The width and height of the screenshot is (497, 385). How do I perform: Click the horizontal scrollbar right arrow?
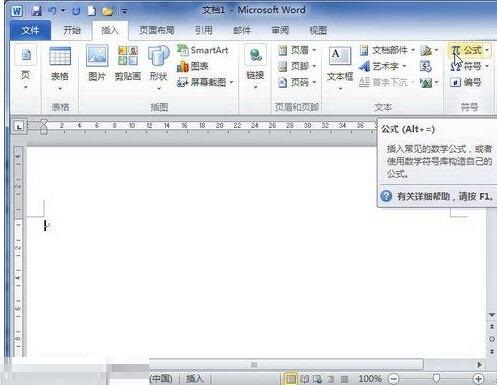click(479, 364)
